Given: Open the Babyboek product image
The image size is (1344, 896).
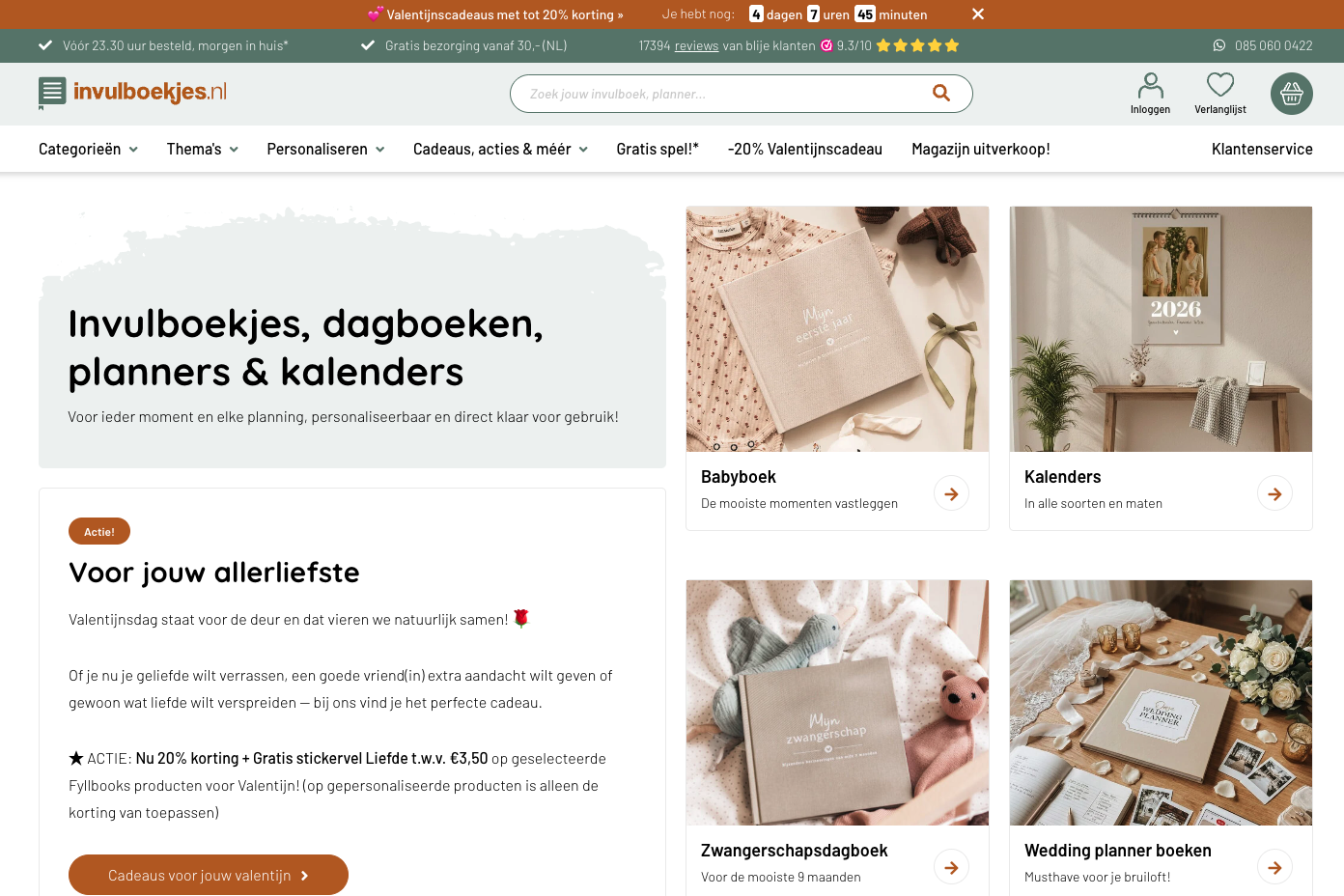Looking at the screenshot, I should tap(837, 329).
